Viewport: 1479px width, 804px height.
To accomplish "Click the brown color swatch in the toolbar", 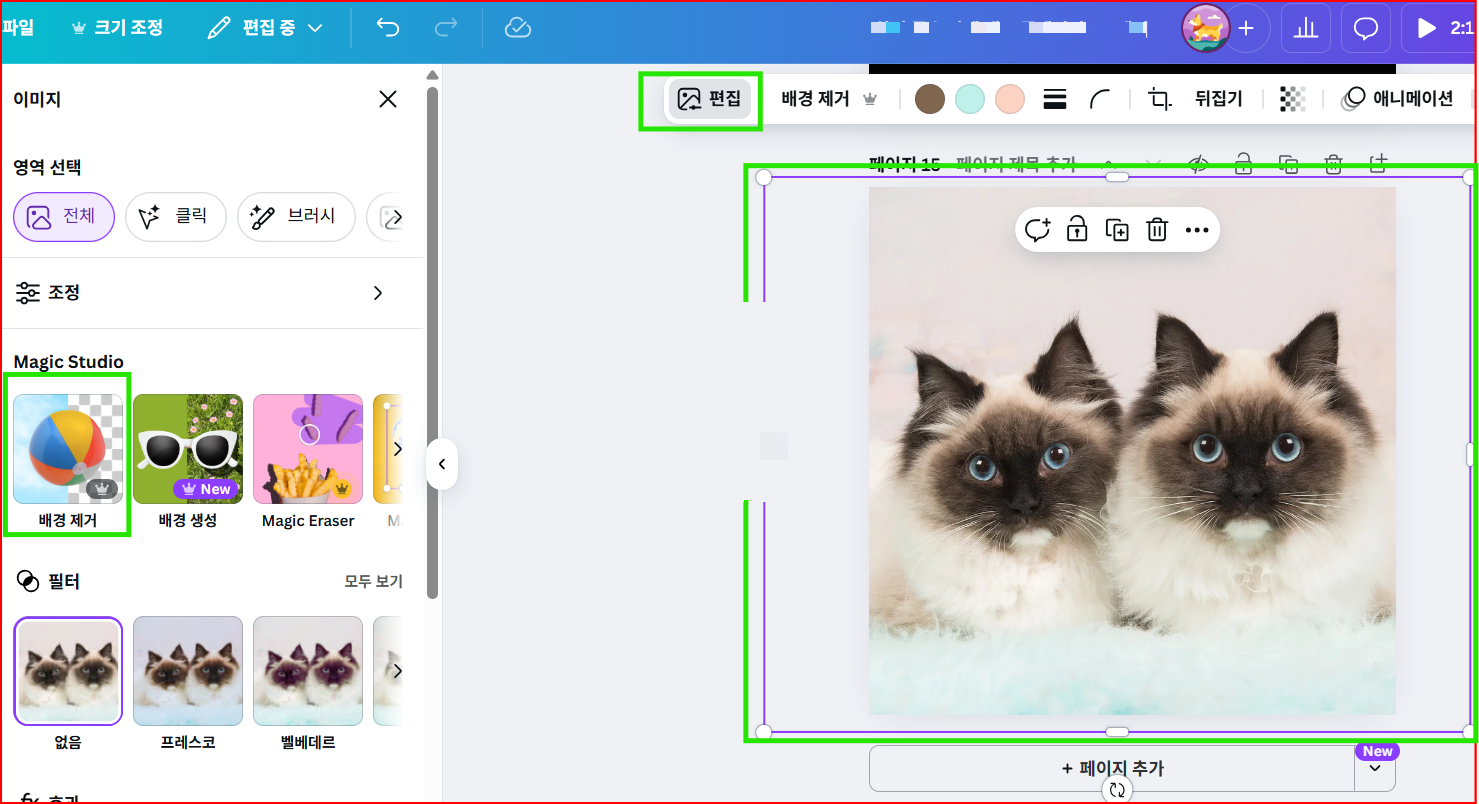I will (x=929, y=99).
